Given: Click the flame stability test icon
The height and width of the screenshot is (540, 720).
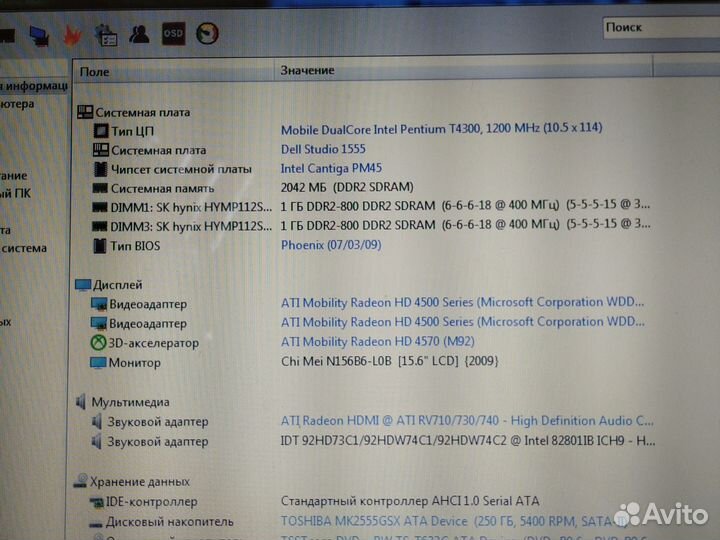Looking at the screenshot, I should [72, 37].
